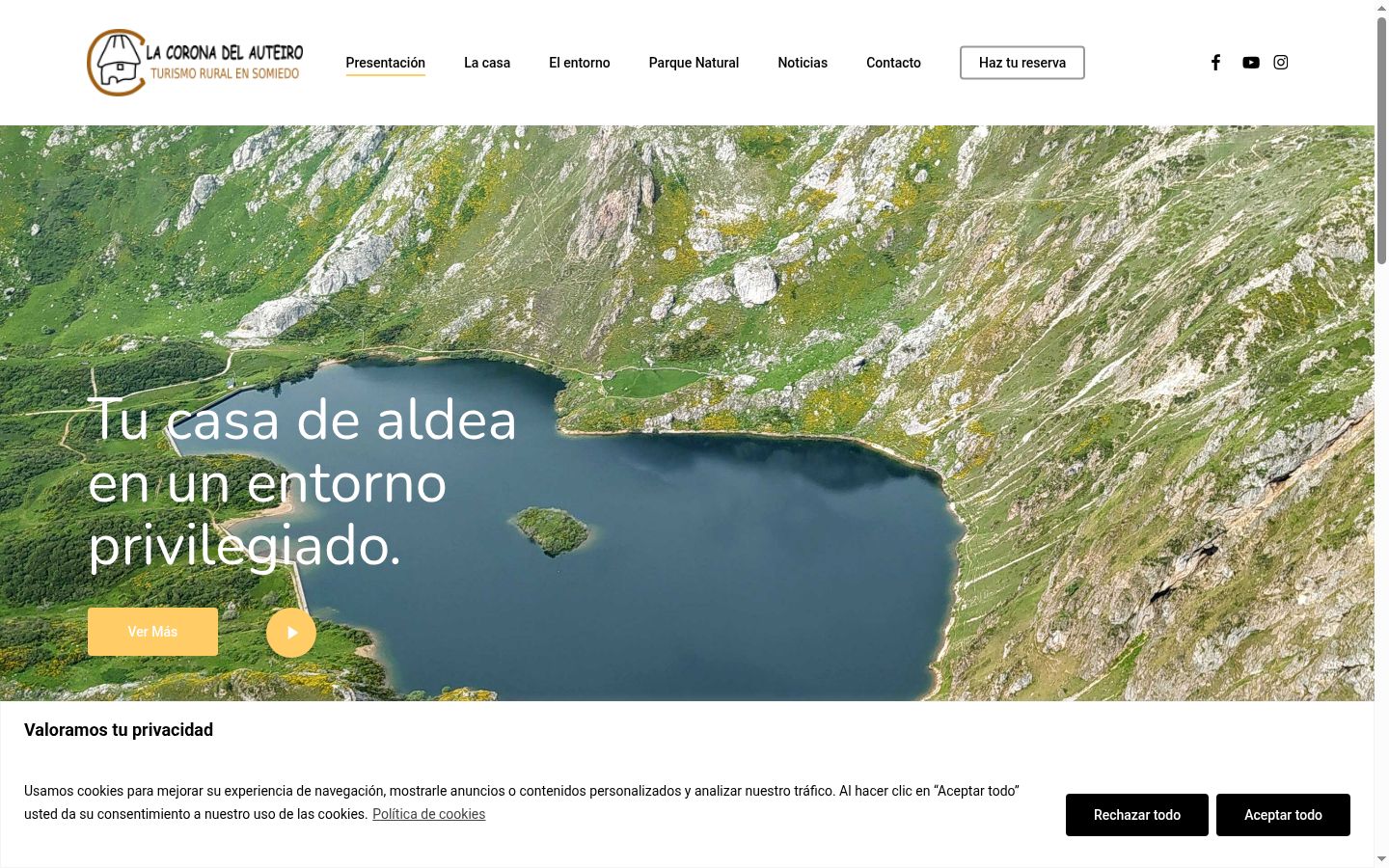This screenshot has width=1389, height=868.
Task: Open the Política de cookies link
Action: 428,814
